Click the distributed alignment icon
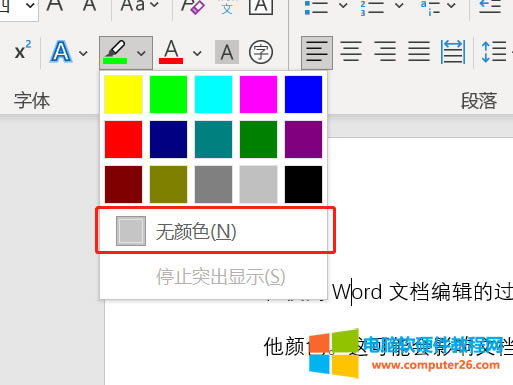Image resolution: width=513 pixels, height=385 pixels. tap(453, 51)
